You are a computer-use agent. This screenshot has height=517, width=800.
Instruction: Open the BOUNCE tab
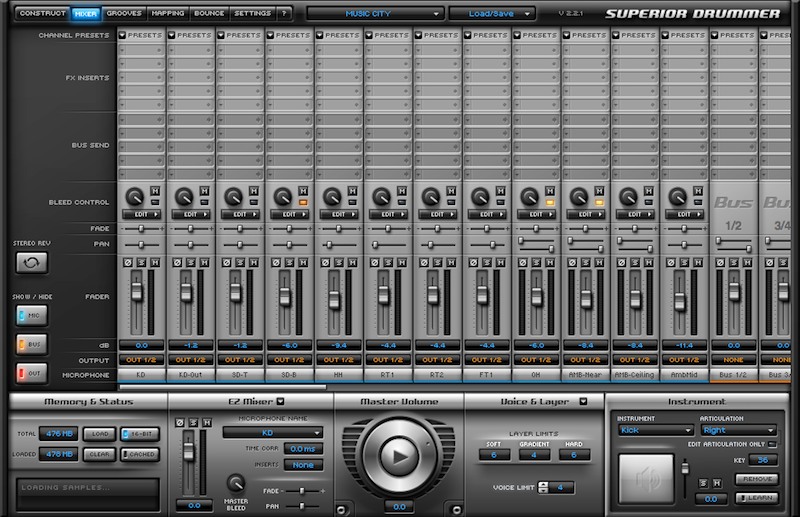point(209,13)
